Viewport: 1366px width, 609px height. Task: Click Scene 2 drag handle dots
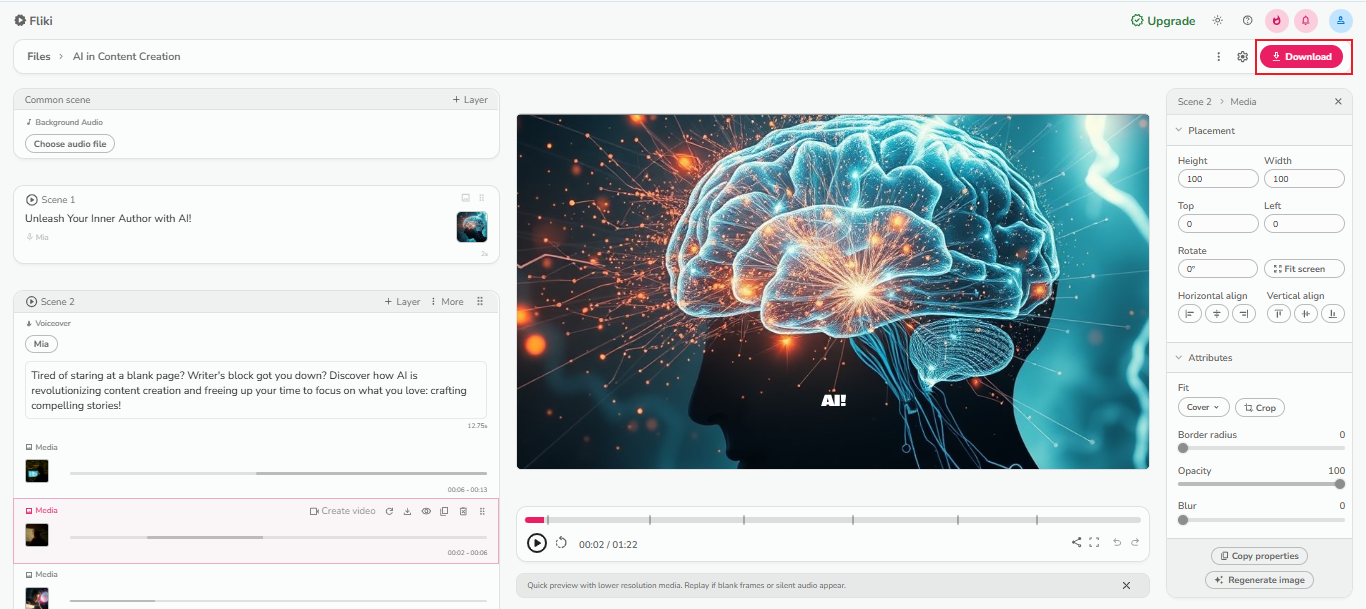pos(480,302)
